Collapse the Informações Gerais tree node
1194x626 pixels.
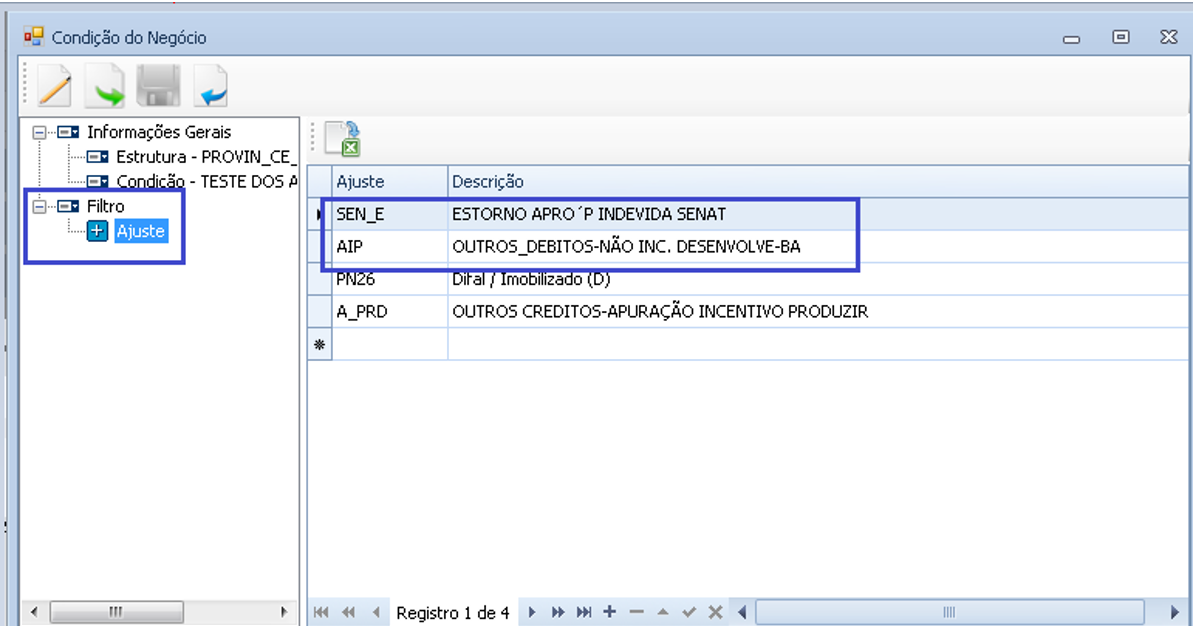[x=40, y=132]
